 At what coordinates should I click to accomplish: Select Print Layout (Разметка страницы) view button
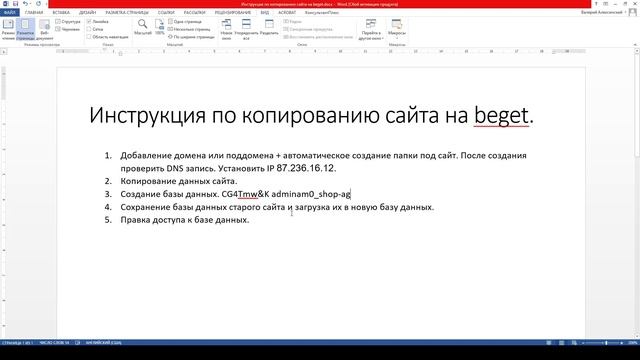pos(25,29)
